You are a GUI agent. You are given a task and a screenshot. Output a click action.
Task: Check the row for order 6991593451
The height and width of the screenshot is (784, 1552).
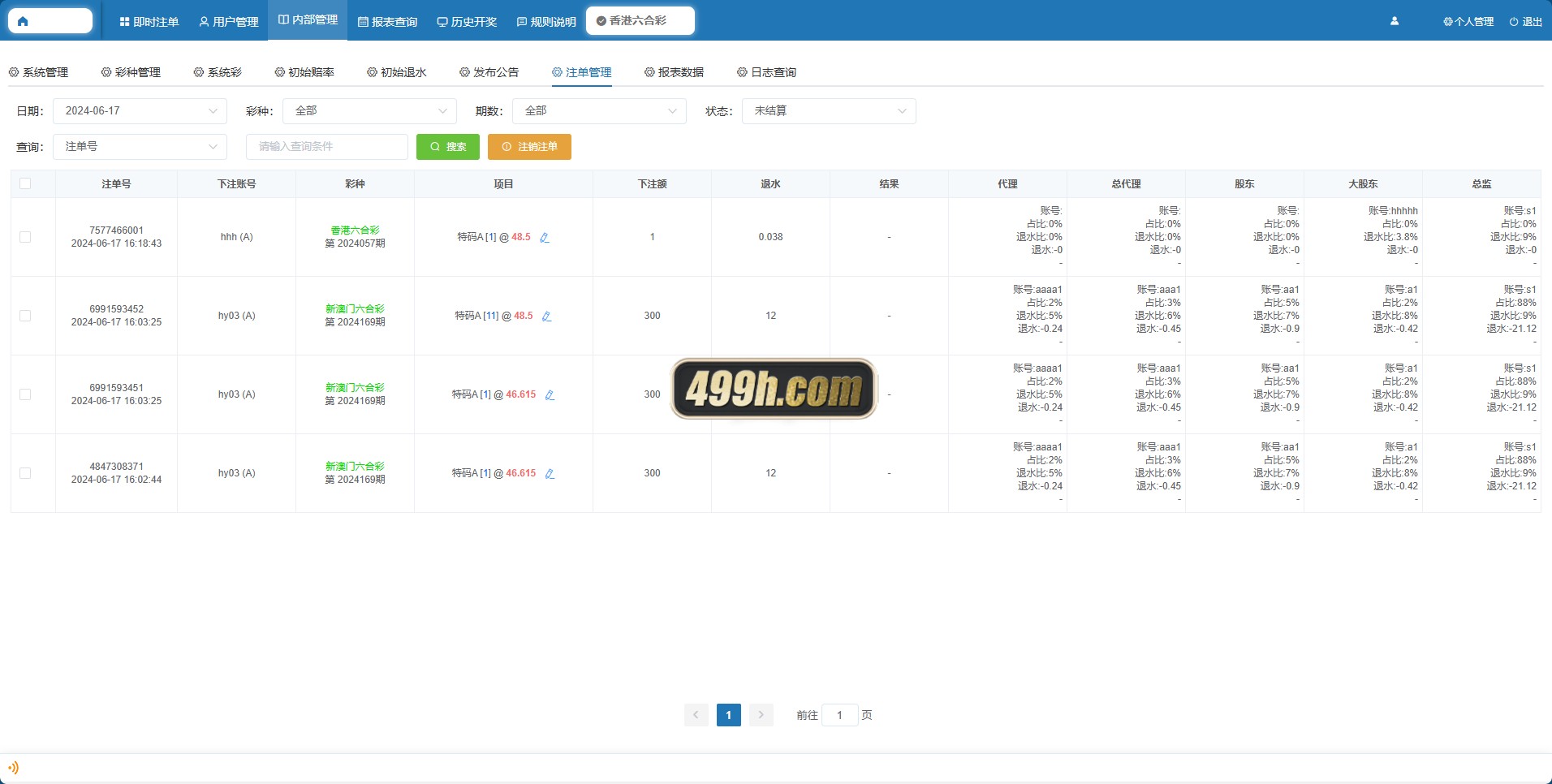25,394
